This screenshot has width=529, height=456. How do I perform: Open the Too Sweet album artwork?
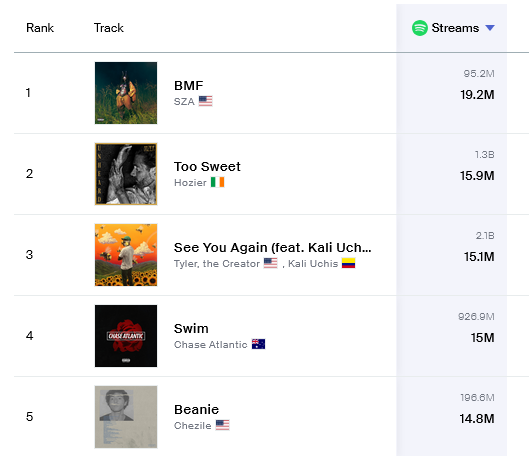click(126, 174)
